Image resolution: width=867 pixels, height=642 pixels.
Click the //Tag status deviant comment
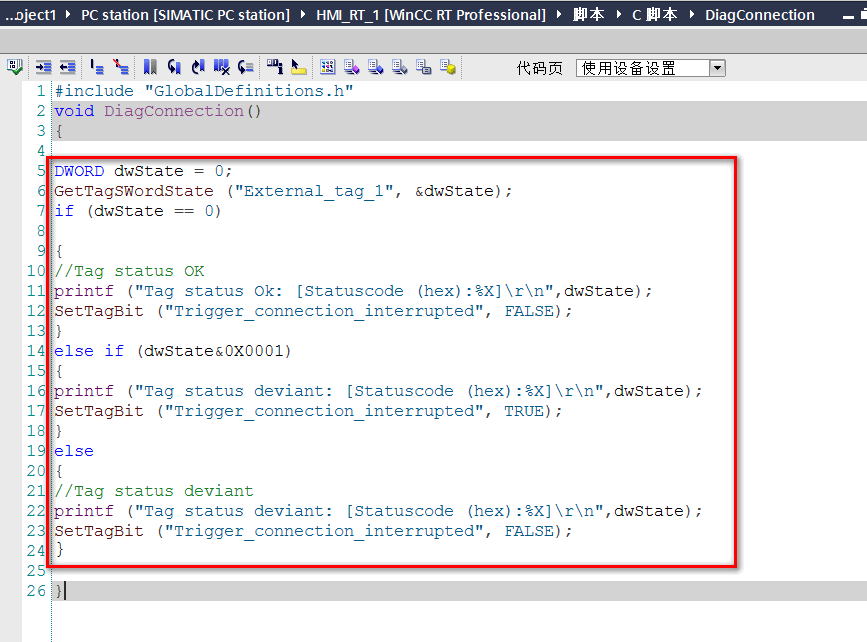coord(154,491)
